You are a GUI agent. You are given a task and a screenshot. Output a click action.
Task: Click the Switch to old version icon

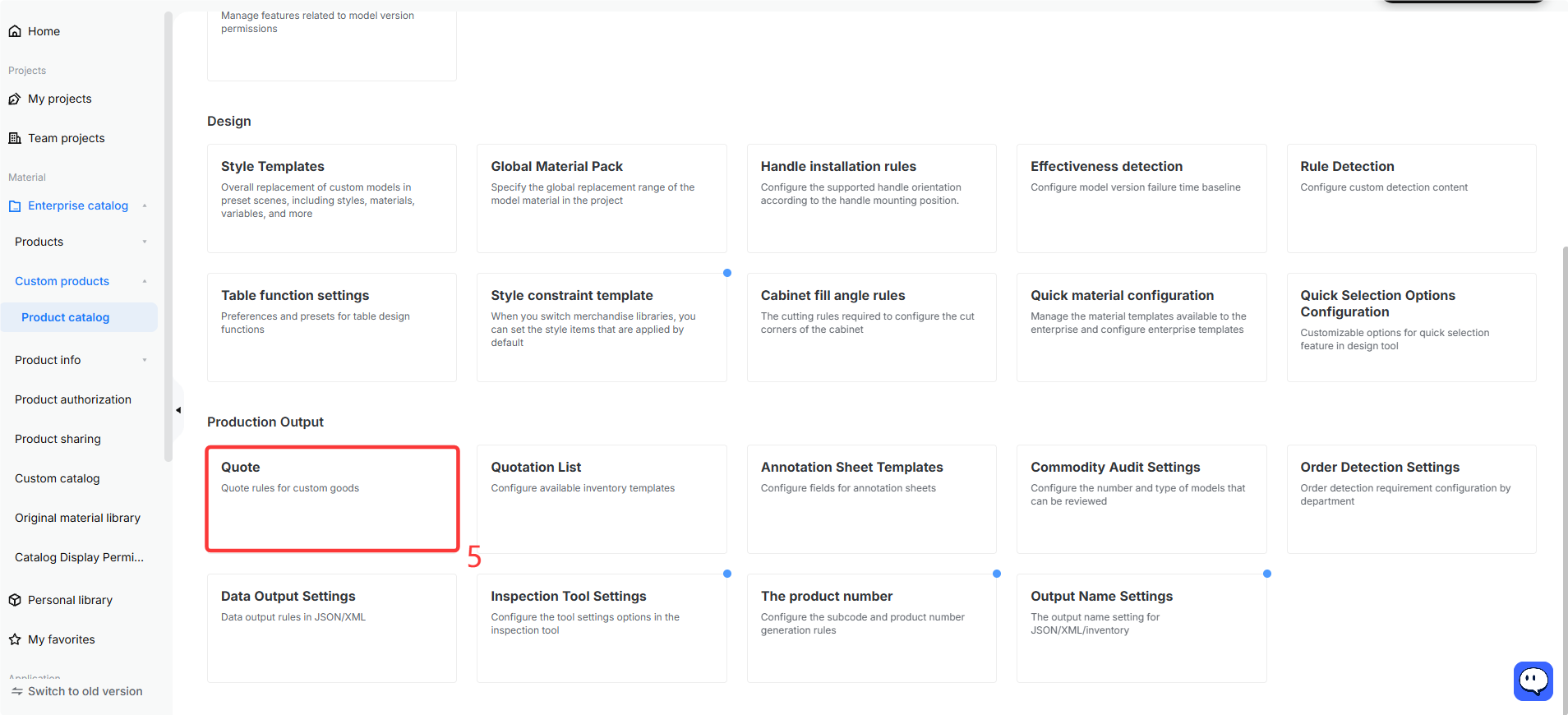coord(16,691)
